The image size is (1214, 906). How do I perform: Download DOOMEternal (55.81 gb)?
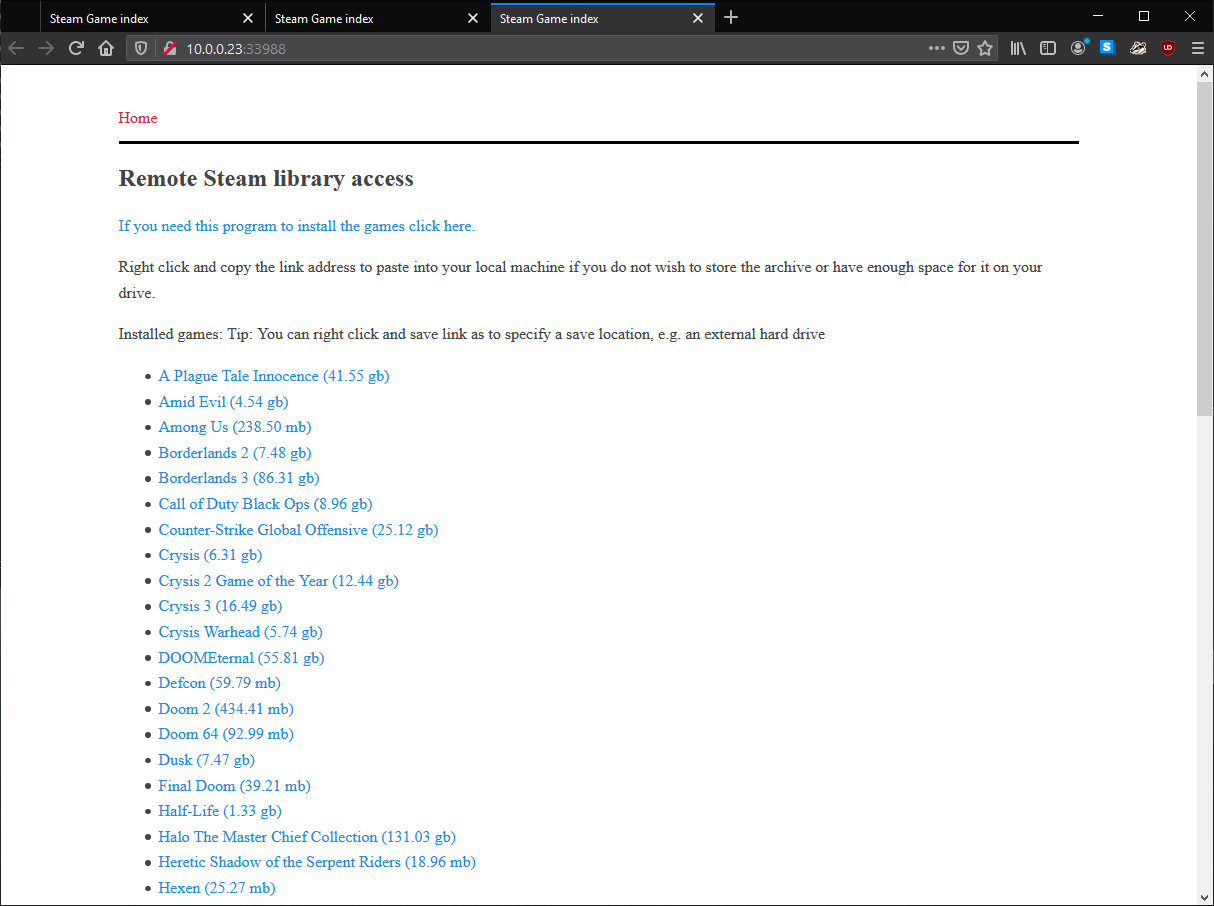pyautogui.click(x=241, y=658)
